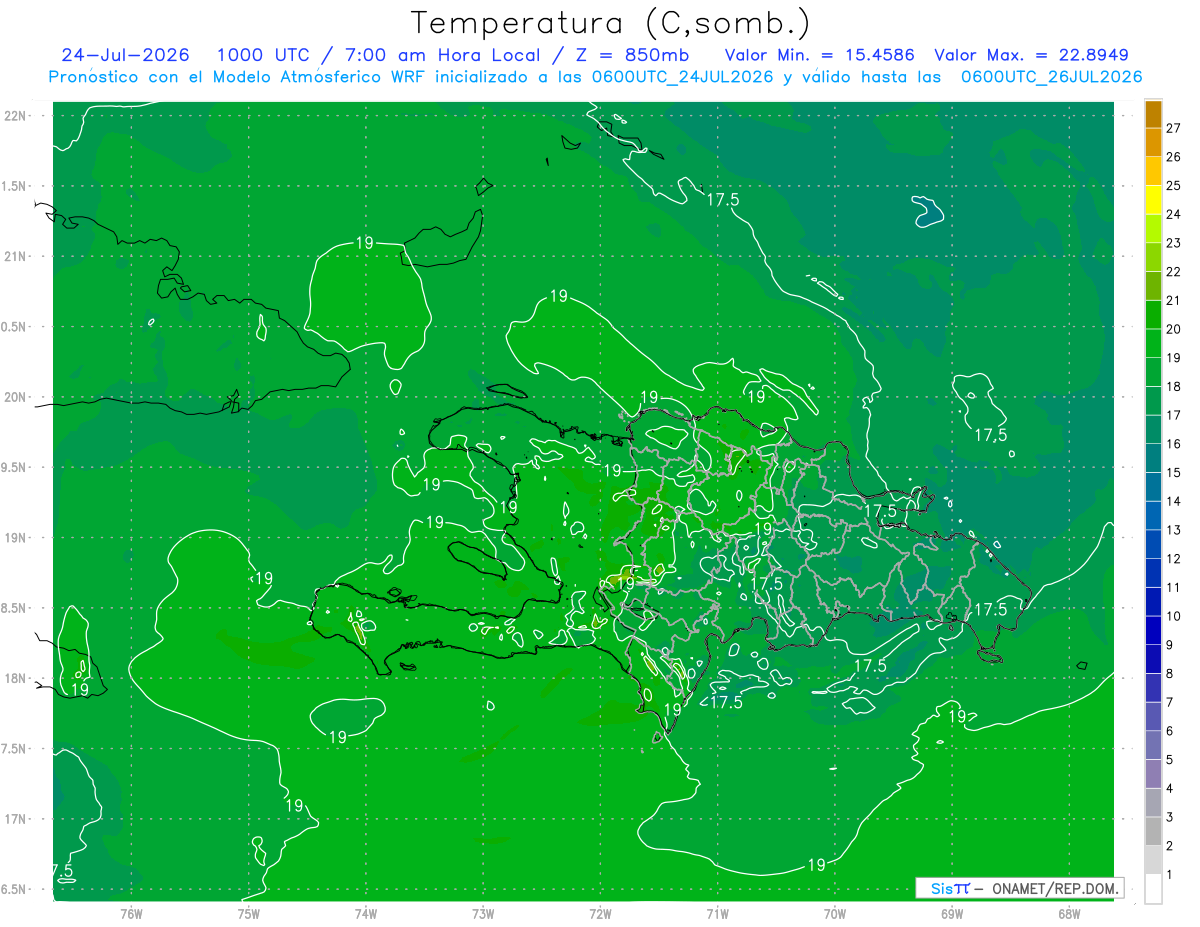Click the '75W' longitude label
This screenshot has height=927, width=1200.
point(249,914)
